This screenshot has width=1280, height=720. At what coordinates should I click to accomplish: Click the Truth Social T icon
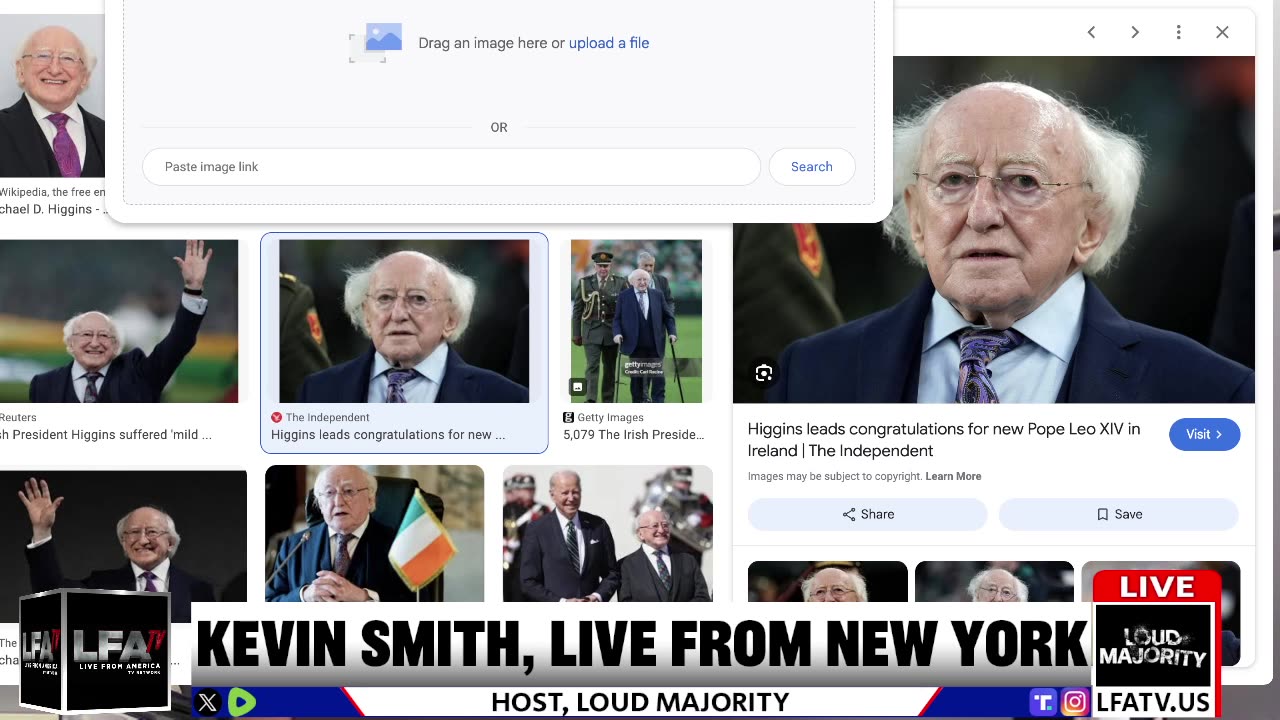coord(1043,703)
